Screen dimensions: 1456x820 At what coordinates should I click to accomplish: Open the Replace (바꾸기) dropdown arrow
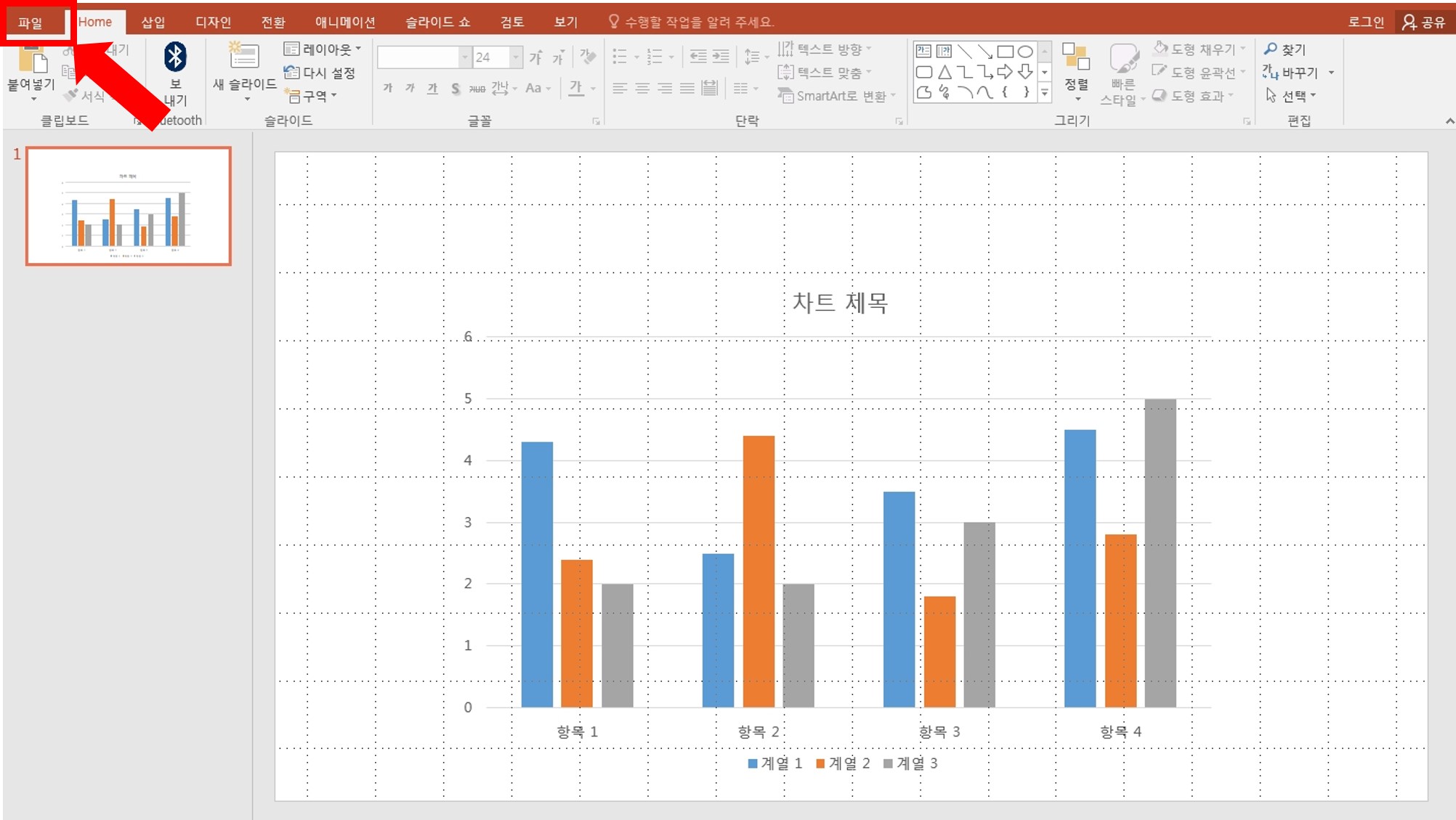pyautogui.click(x=1331, y=73)
